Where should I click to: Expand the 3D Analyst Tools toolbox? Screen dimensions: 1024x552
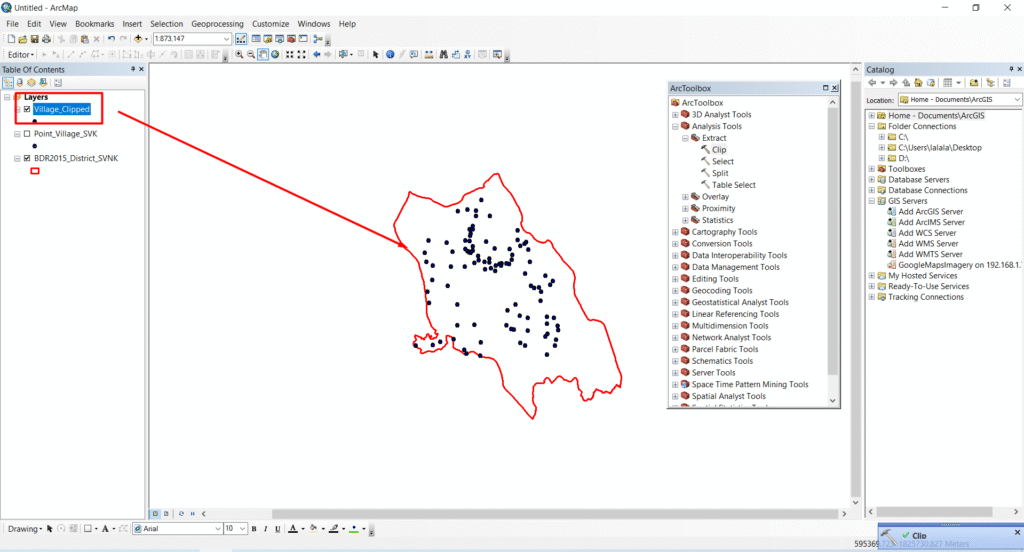tap(675, 114)
